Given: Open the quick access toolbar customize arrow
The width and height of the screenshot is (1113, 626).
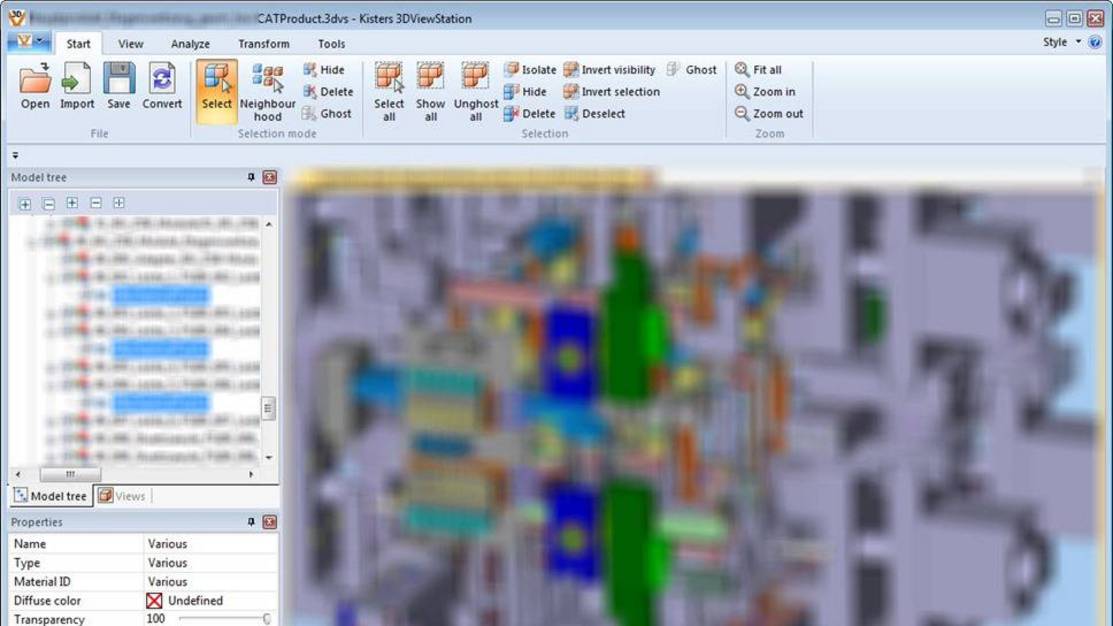Looking at the screenshot, I should pyautogui.click(x=15, y=155).
